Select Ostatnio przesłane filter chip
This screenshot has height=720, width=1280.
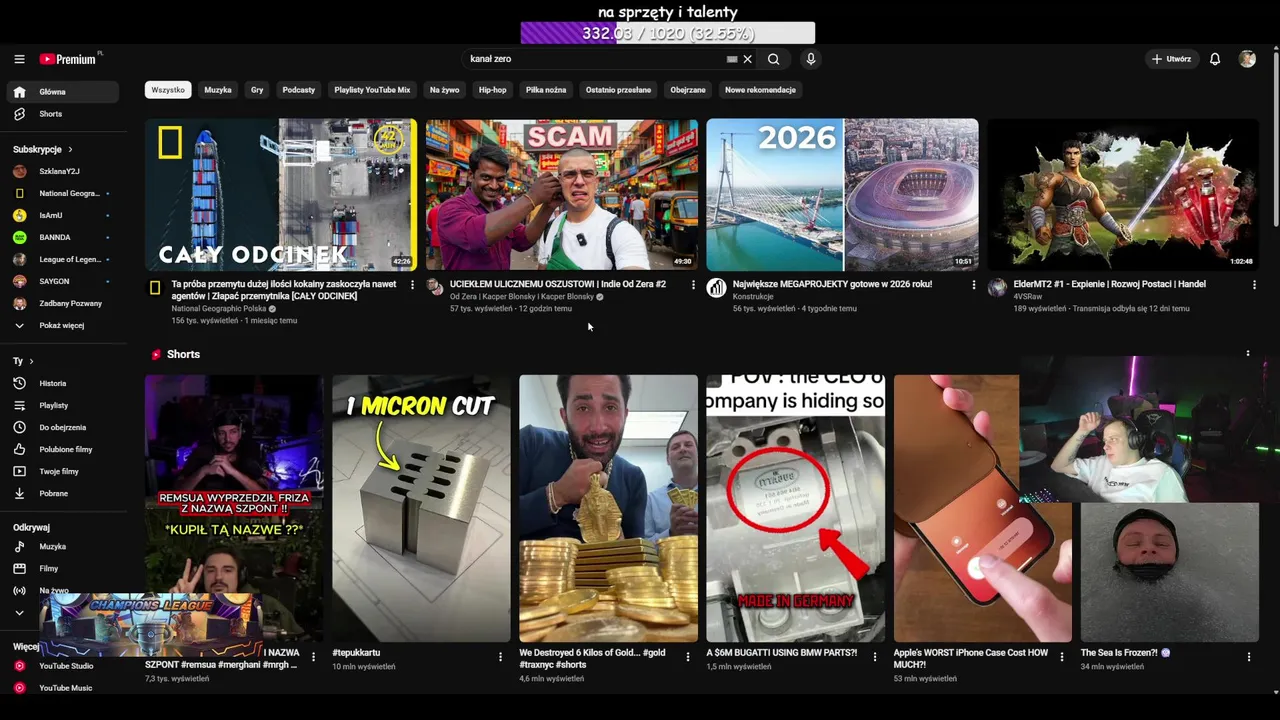coord(618,90)
